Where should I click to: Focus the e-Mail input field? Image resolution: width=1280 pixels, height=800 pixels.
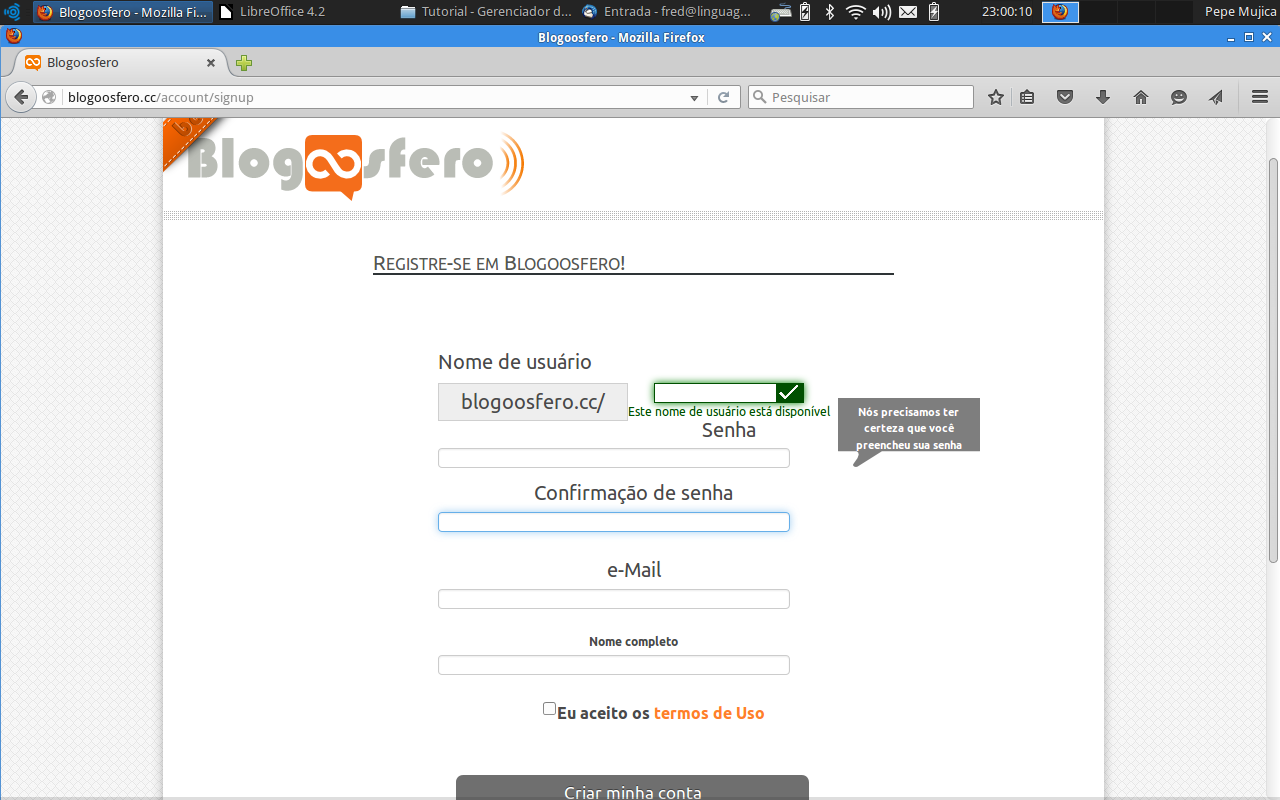pyautogui.click(x=613, y=599)
